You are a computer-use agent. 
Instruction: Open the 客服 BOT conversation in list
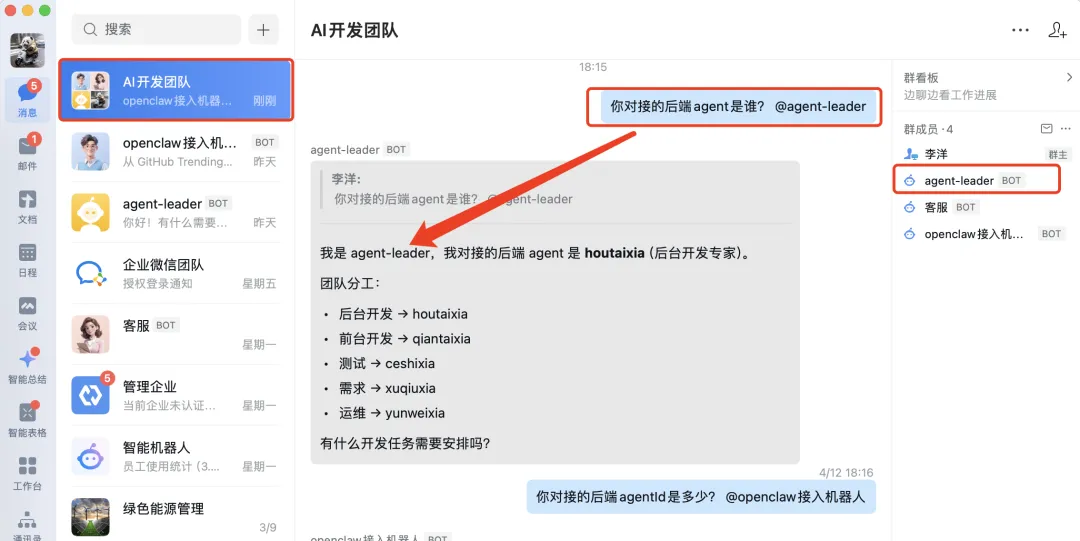tap(176, 334)
